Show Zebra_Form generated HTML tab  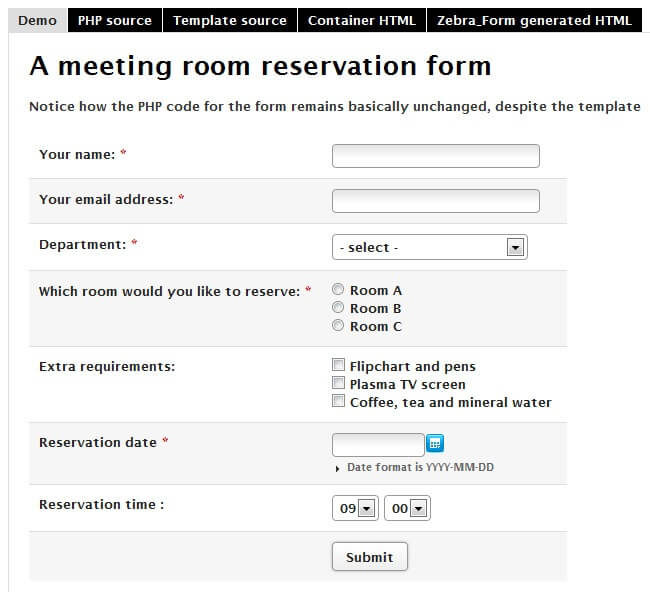tap(534, 20)
